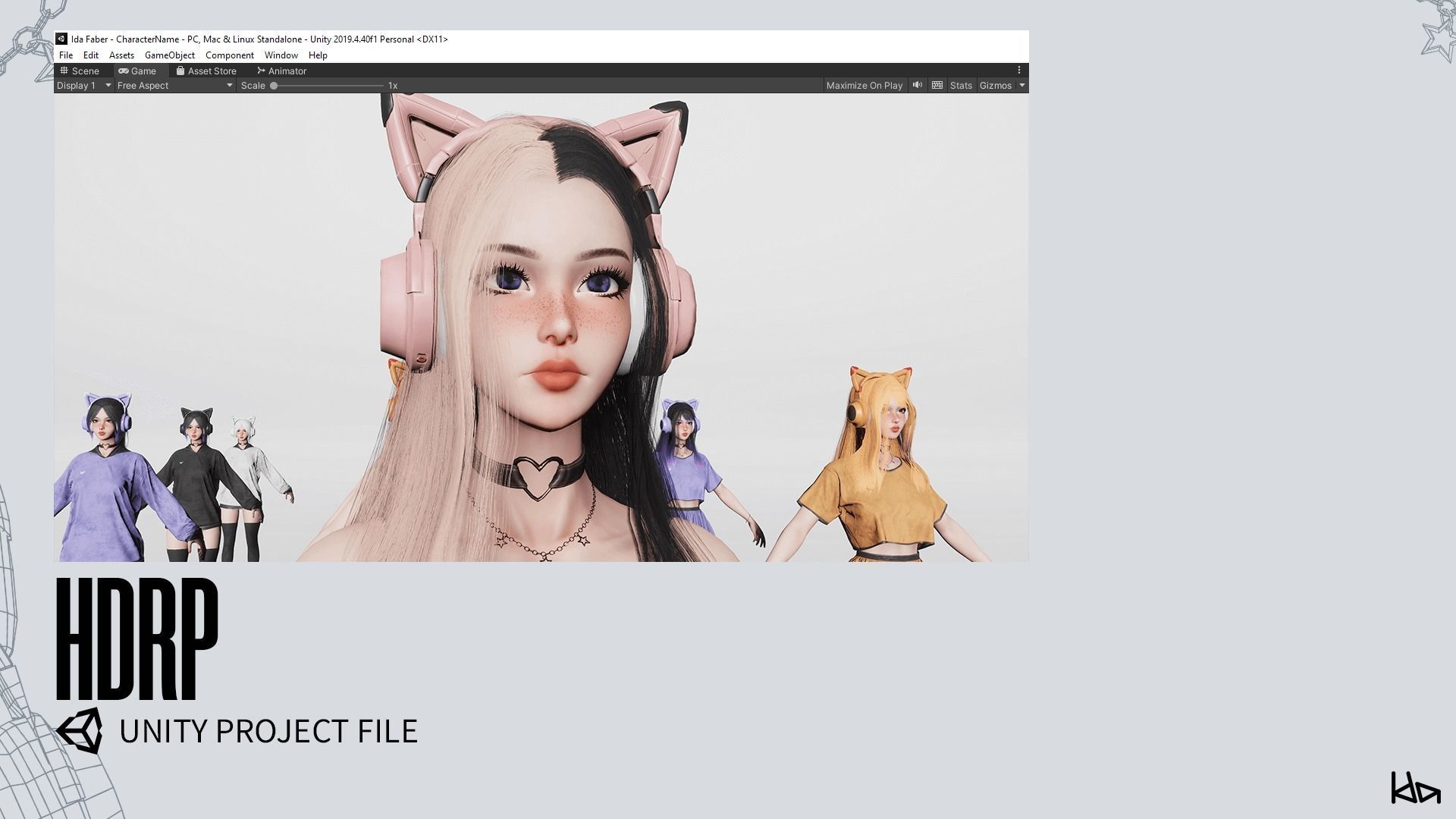The image size is (1456, 819).
Task: Click the Unity logo beside Unity Project File
Action: click(80, 730)
